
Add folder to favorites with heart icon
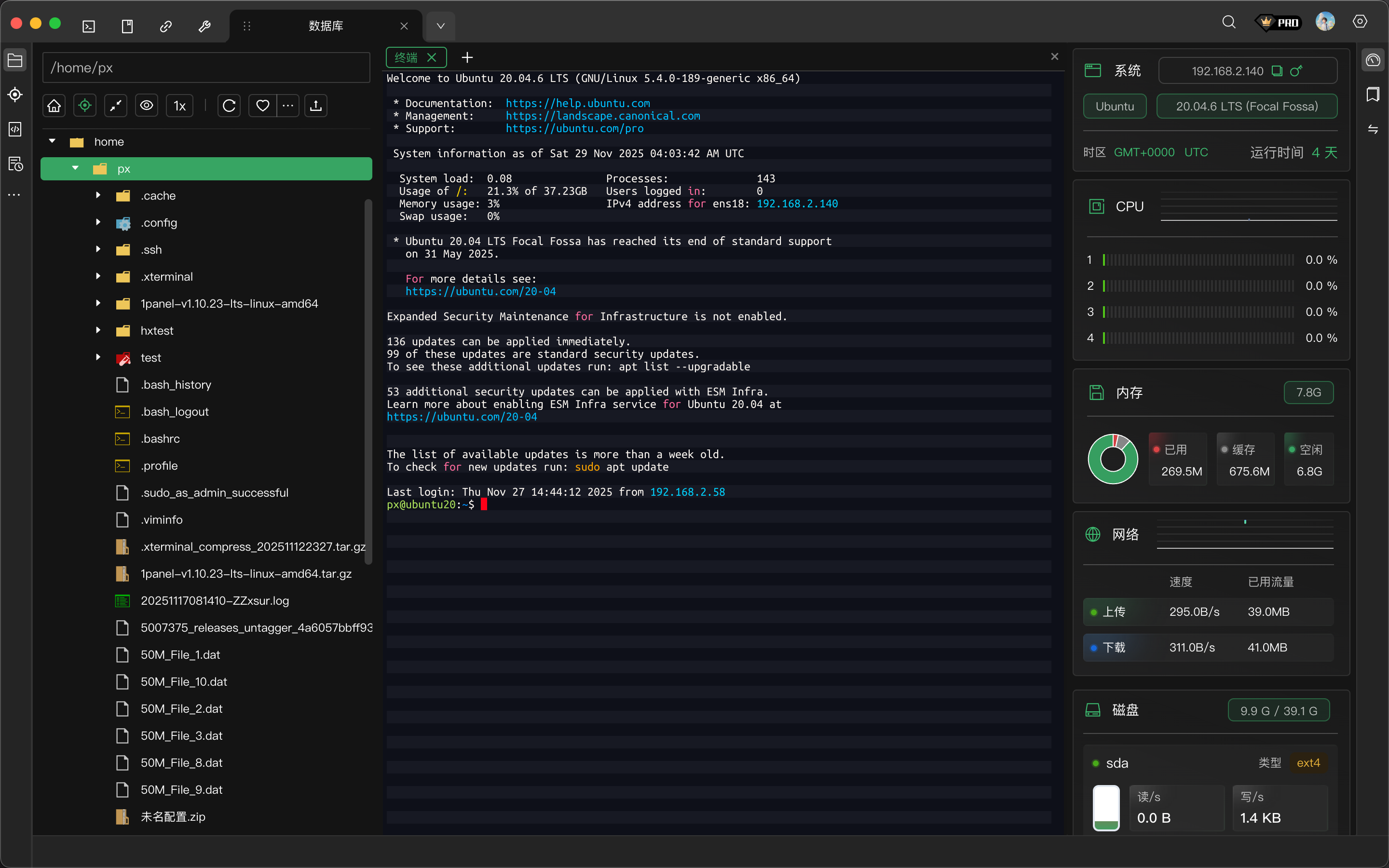coord(262,106)
